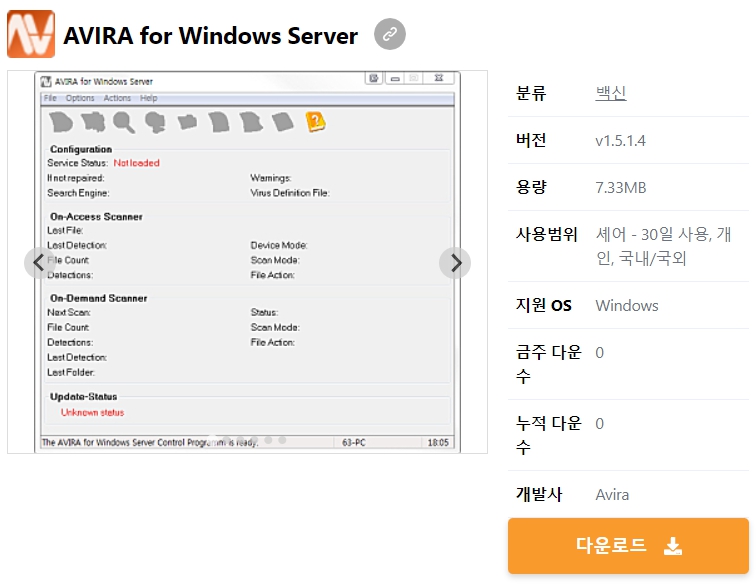Click the orange AVIRA logo icon
Viewport: 756px width, 585px height.
pyautogui.click(x=31, y=34)
